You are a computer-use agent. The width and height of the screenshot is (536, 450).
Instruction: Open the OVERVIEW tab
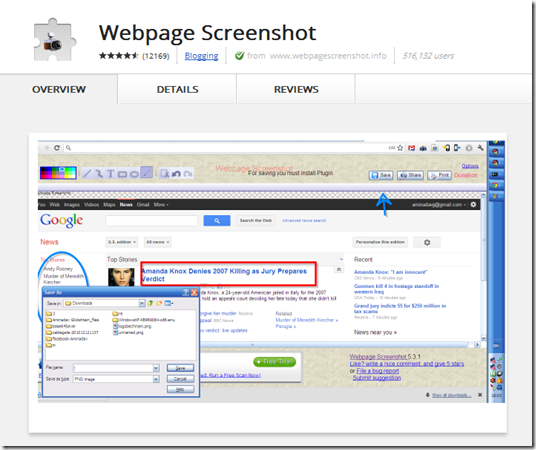(x=59, y=89)
